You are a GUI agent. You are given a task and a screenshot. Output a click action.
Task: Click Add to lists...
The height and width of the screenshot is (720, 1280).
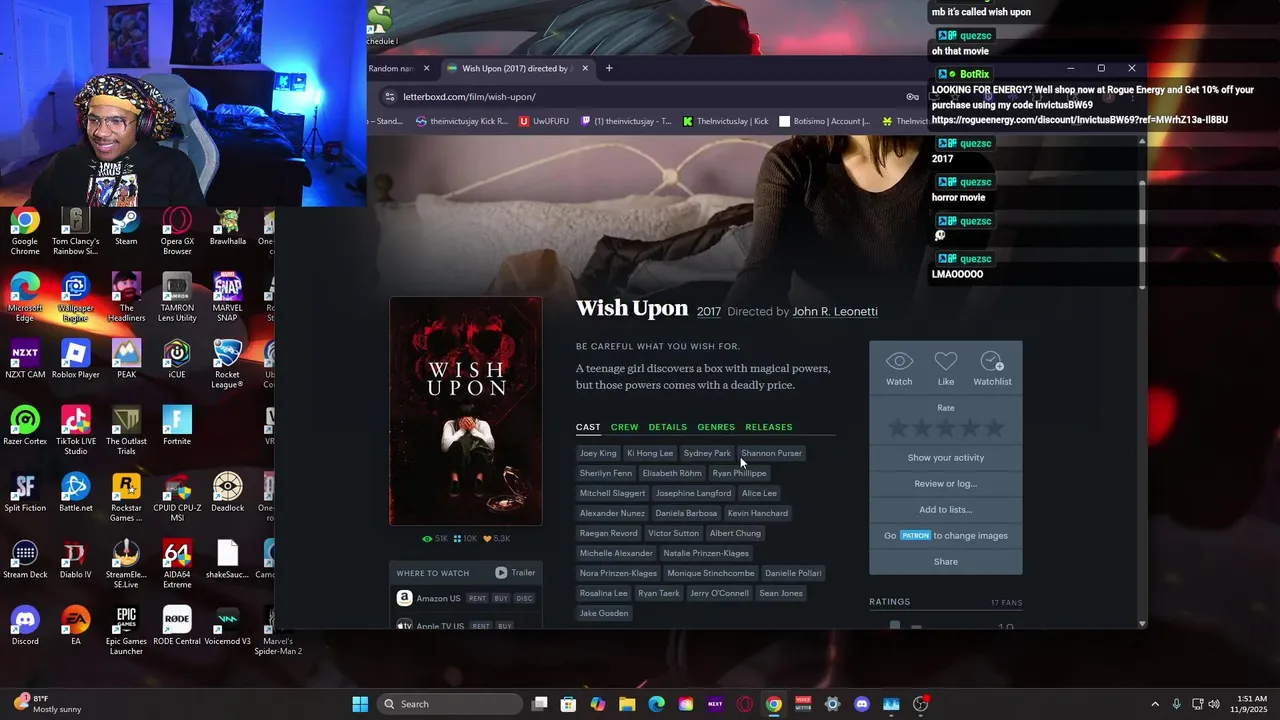point(946,510)
